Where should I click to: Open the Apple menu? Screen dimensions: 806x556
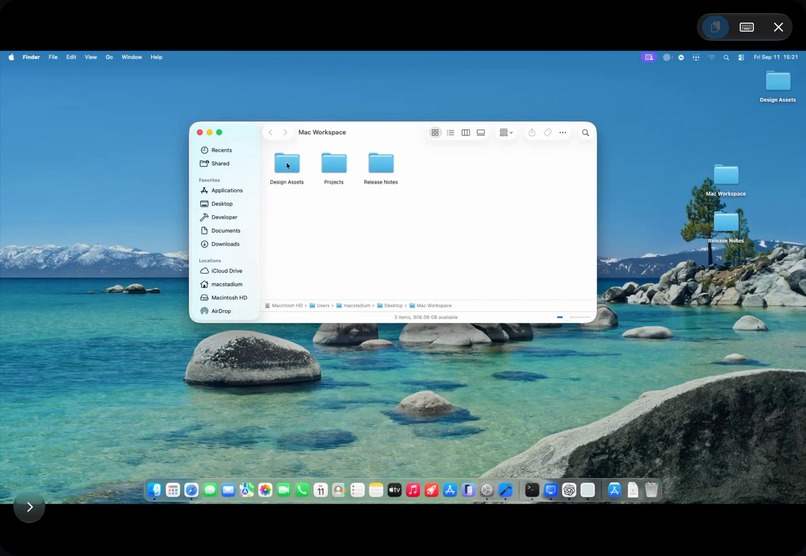[x=11, y=57]
